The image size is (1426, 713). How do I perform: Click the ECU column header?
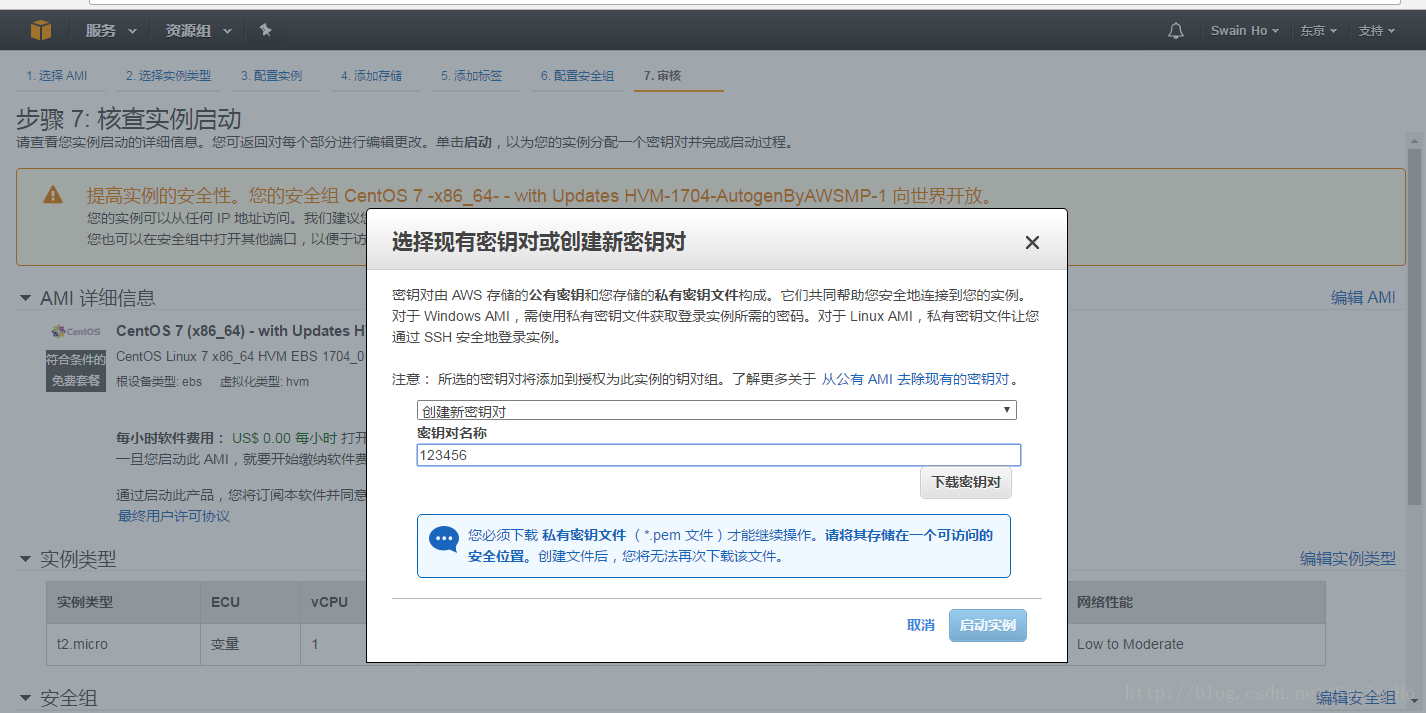[x=251, y=603]
